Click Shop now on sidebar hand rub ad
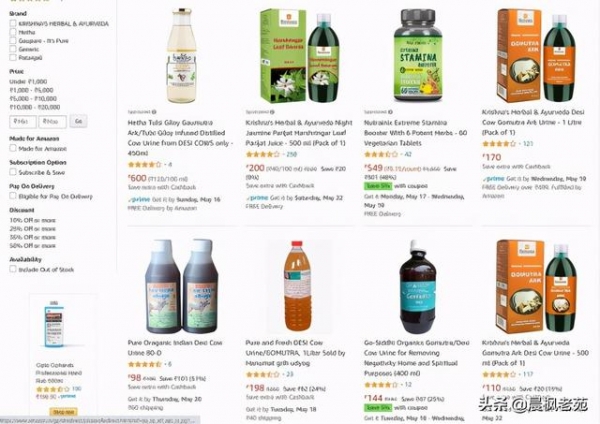 tap(63, 413)
